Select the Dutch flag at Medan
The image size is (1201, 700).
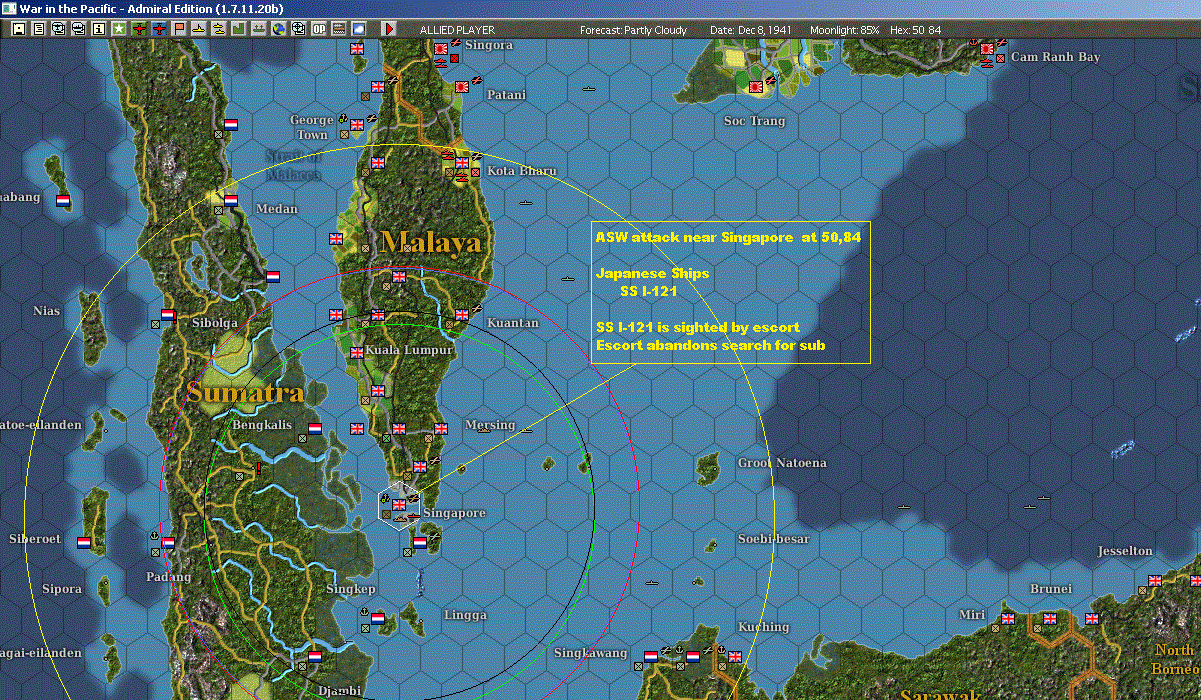231,200
